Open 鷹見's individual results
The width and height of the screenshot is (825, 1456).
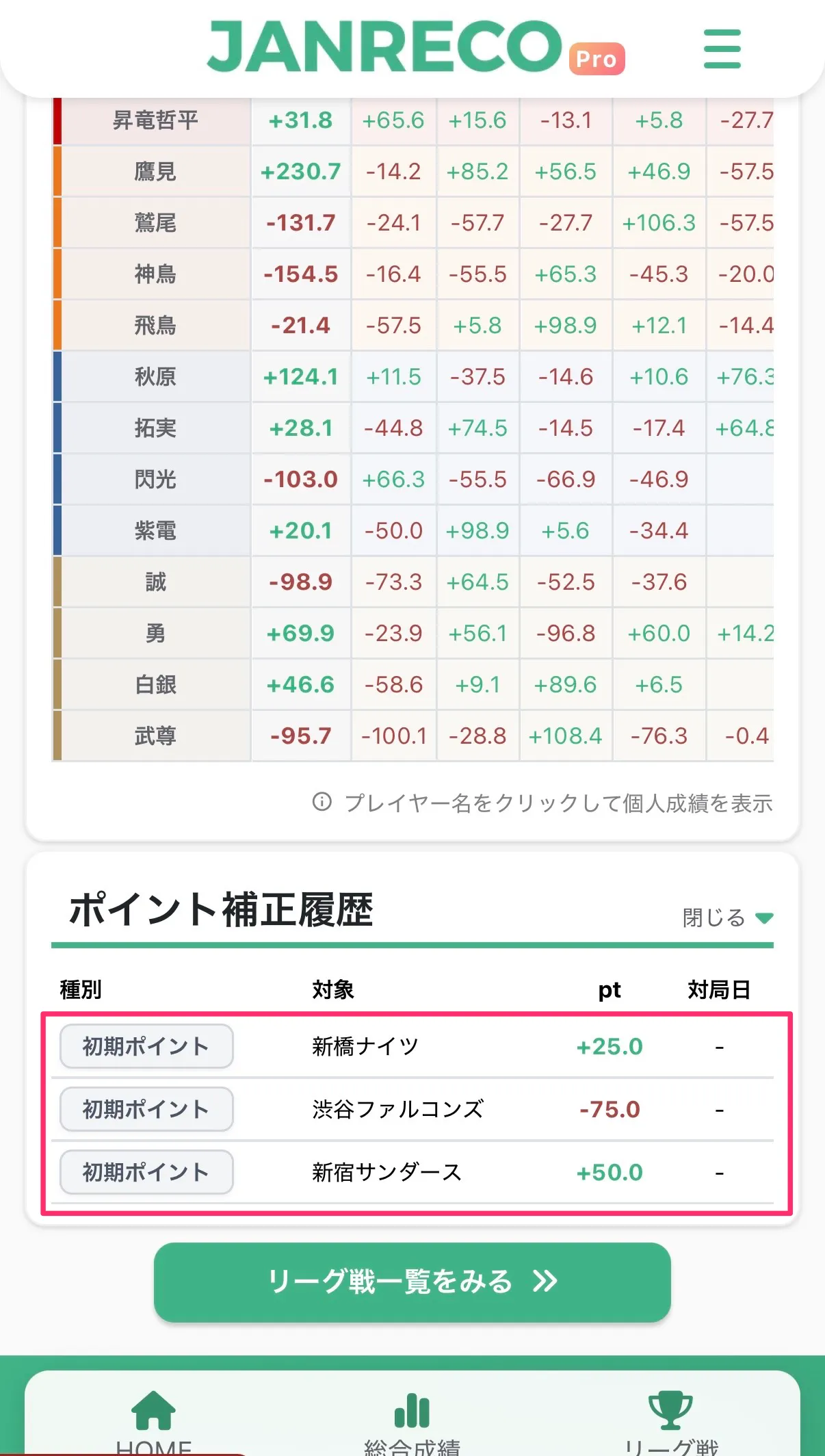(154, 171)
